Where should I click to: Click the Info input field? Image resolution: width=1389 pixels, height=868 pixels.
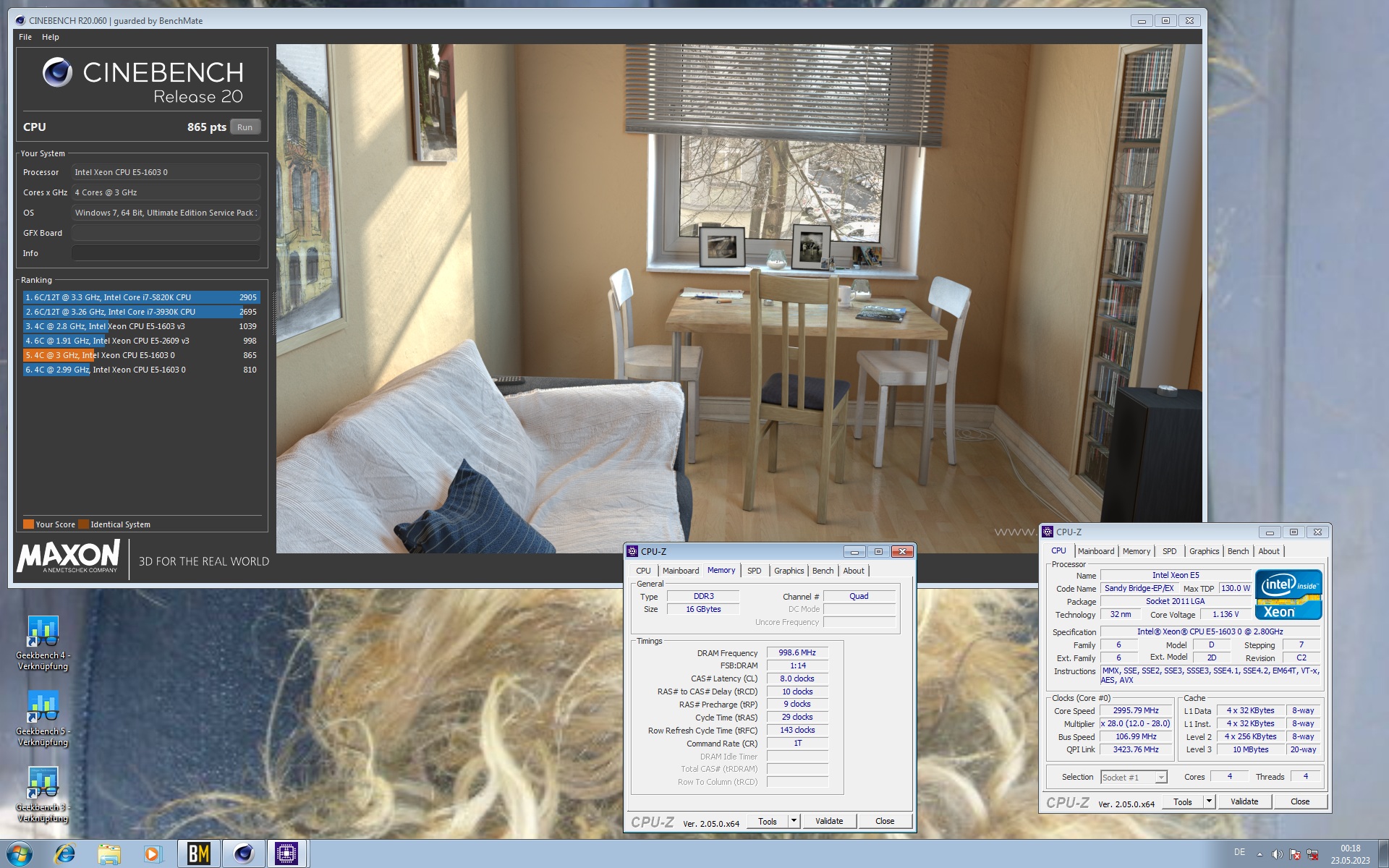coord(166,253)
